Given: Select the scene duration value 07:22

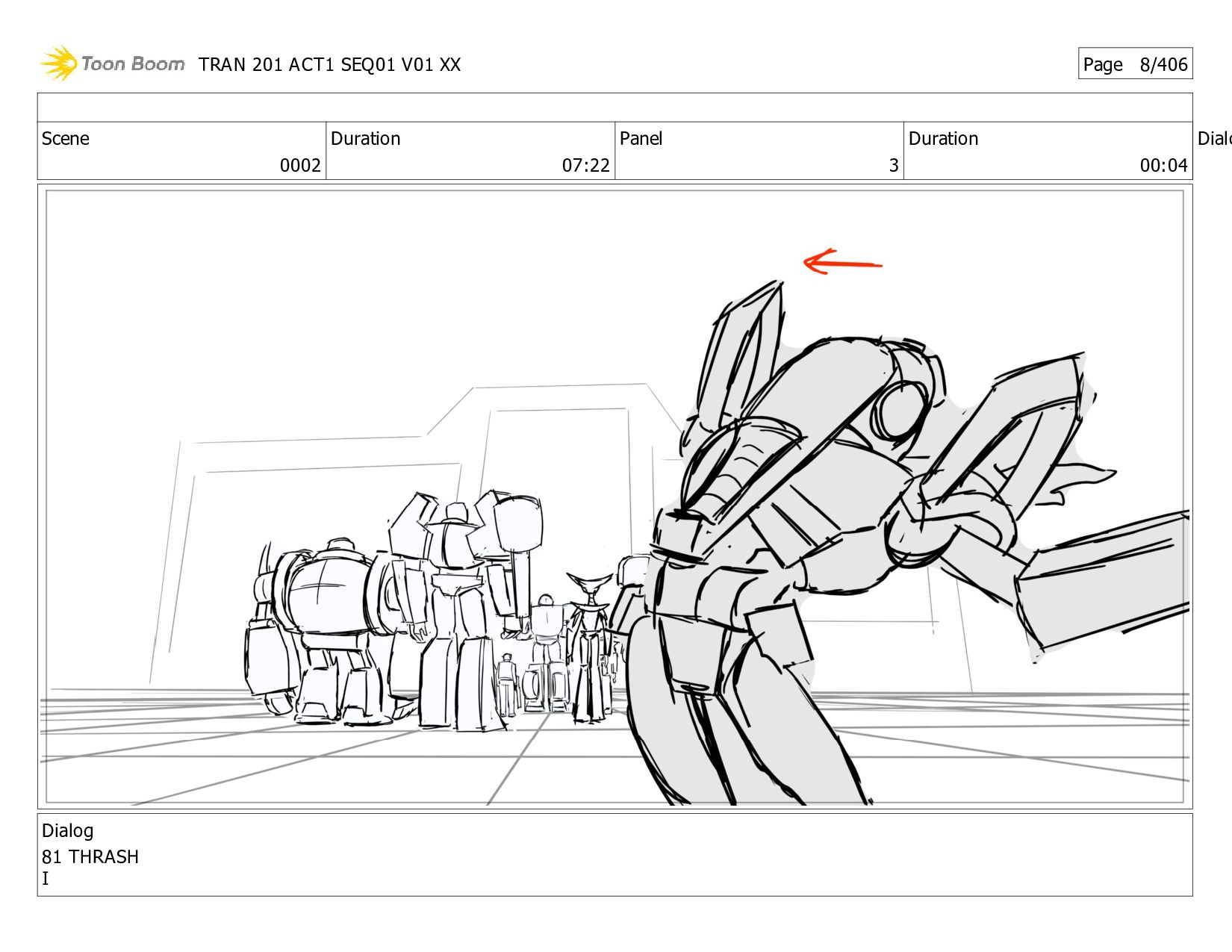Looking at the screenshot, I should pyautogui.click(x=586, y=165).
